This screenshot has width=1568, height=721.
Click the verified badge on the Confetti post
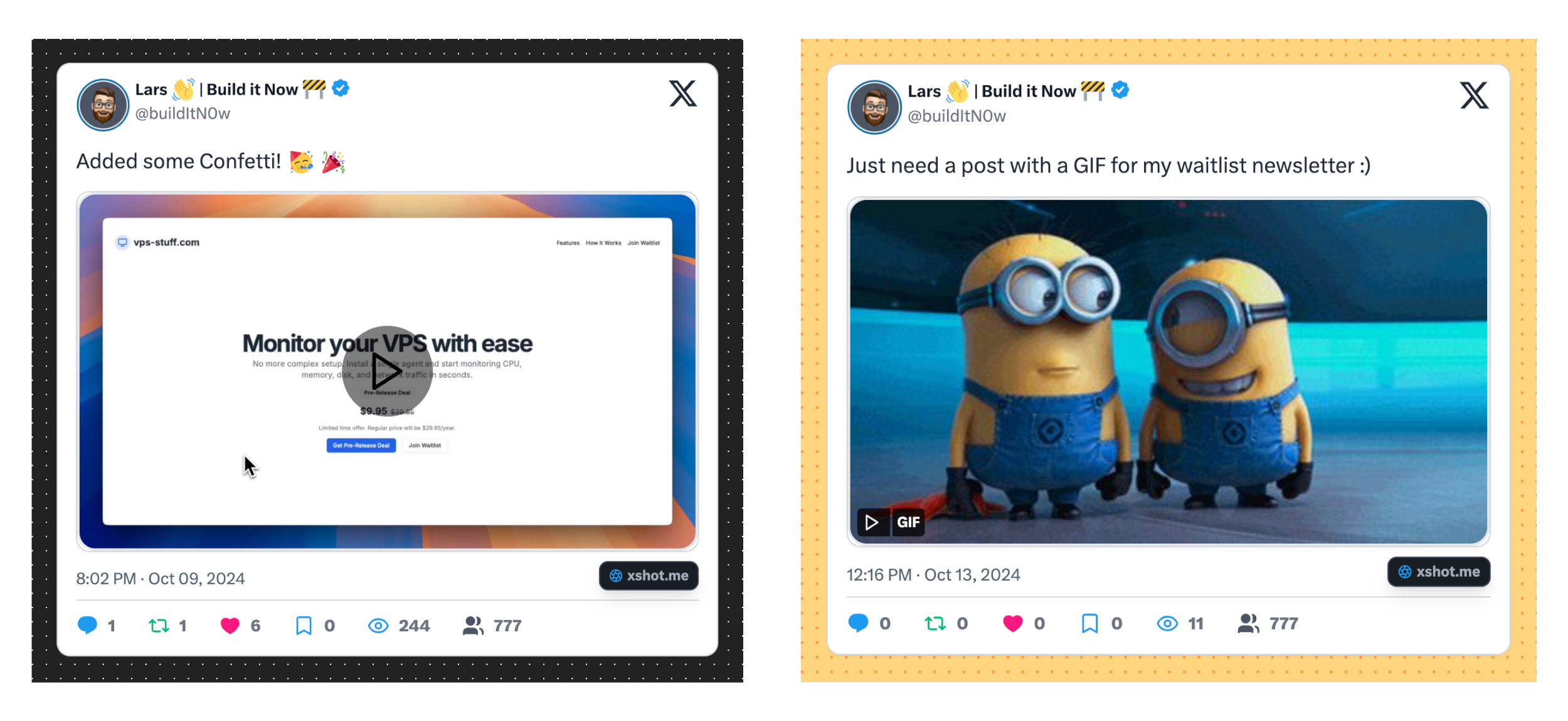(x=341, y=88)
